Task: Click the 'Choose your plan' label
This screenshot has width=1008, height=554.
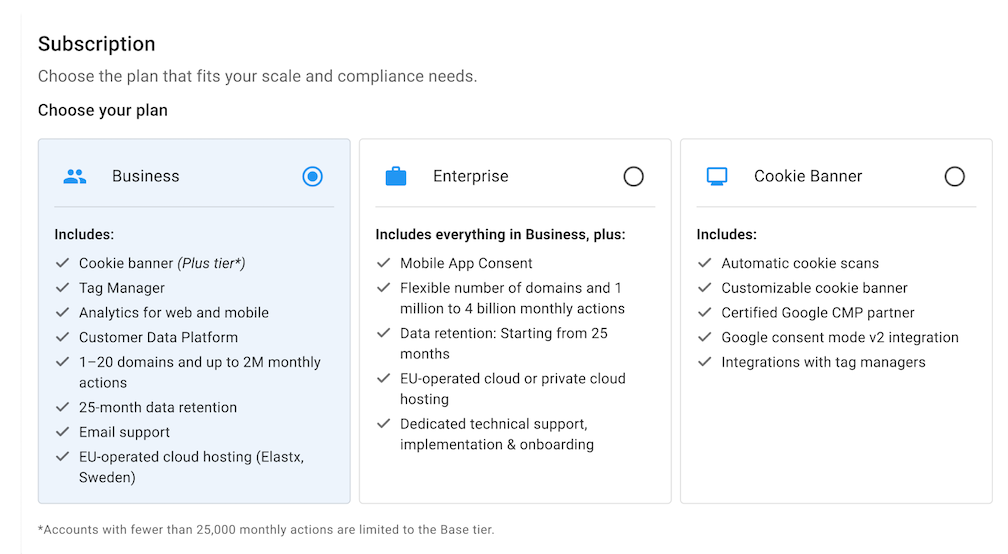Action: pos(103,110)
